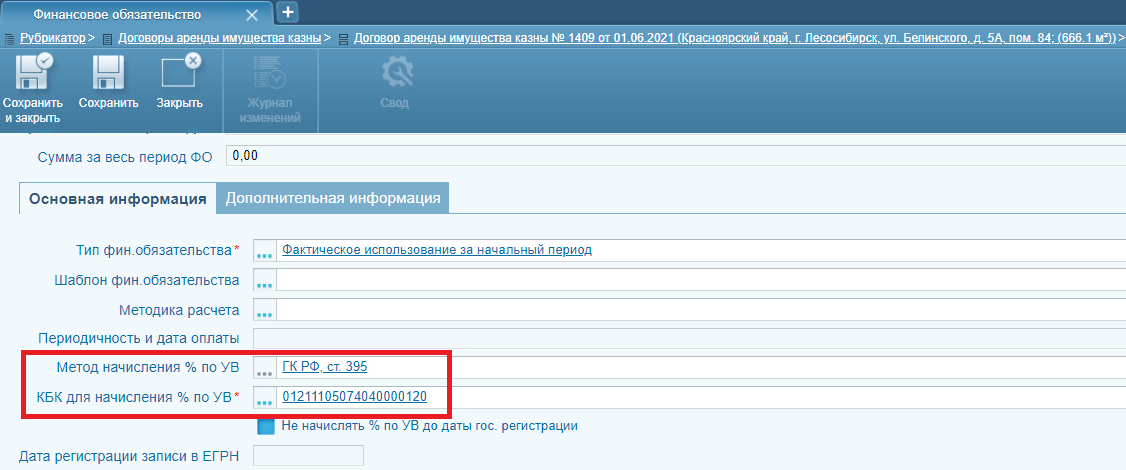Open lookup for Методика расчета

point(265,310)
